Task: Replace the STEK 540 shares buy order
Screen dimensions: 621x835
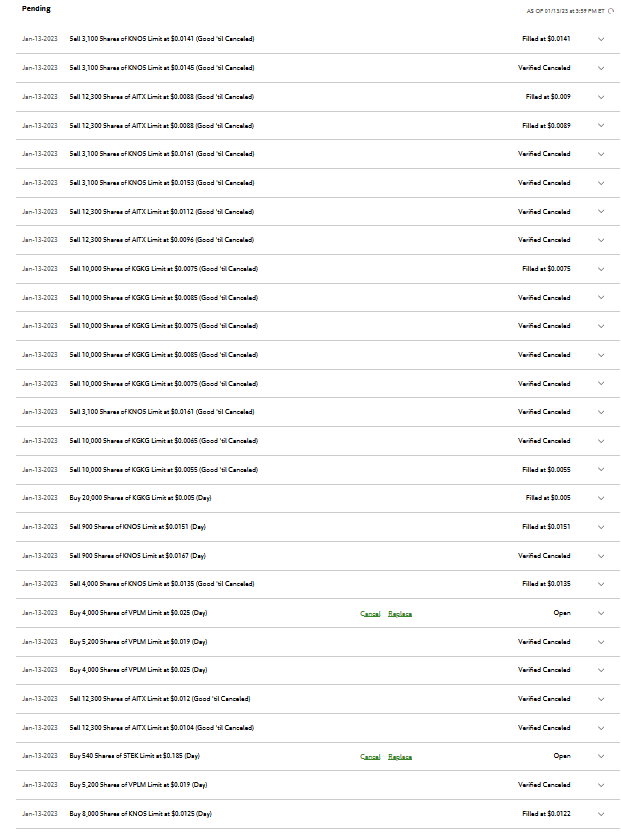Action: coord(400,756)
